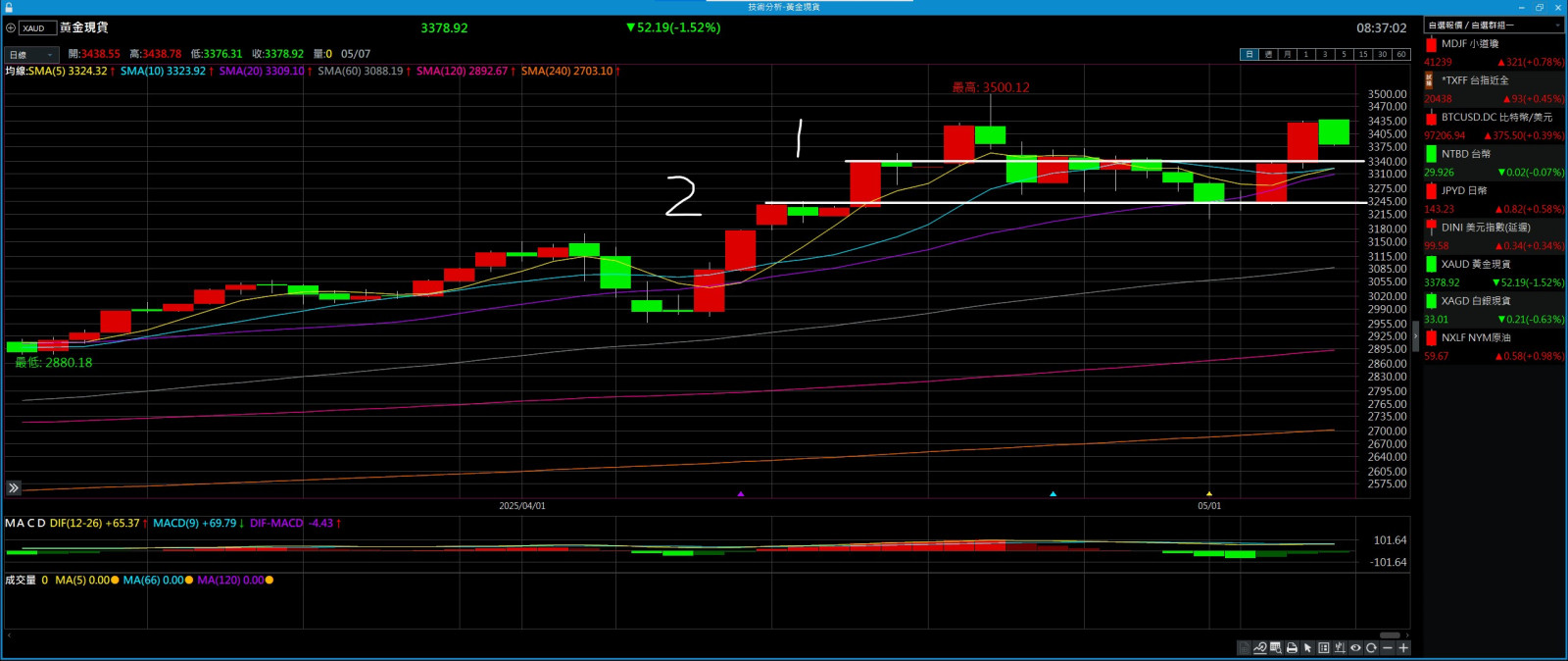
Task: Click the 最高: 3500.12 high label
Action: point(991,87)
